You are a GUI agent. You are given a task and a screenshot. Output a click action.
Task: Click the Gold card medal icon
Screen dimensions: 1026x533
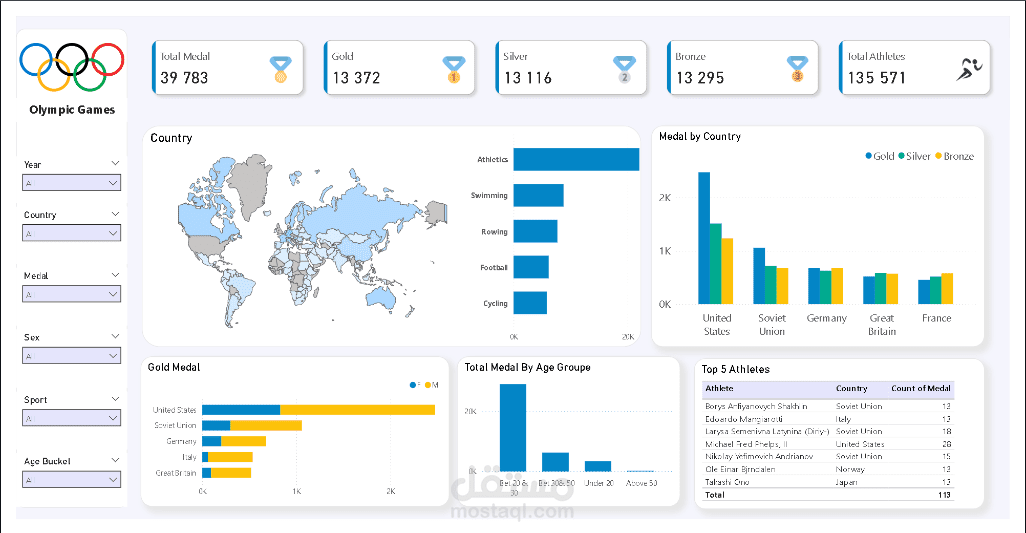tap(453, 69)
